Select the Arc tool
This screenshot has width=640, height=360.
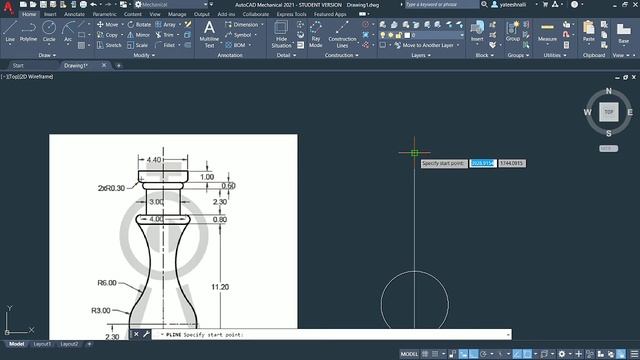[x=68, y=31]
